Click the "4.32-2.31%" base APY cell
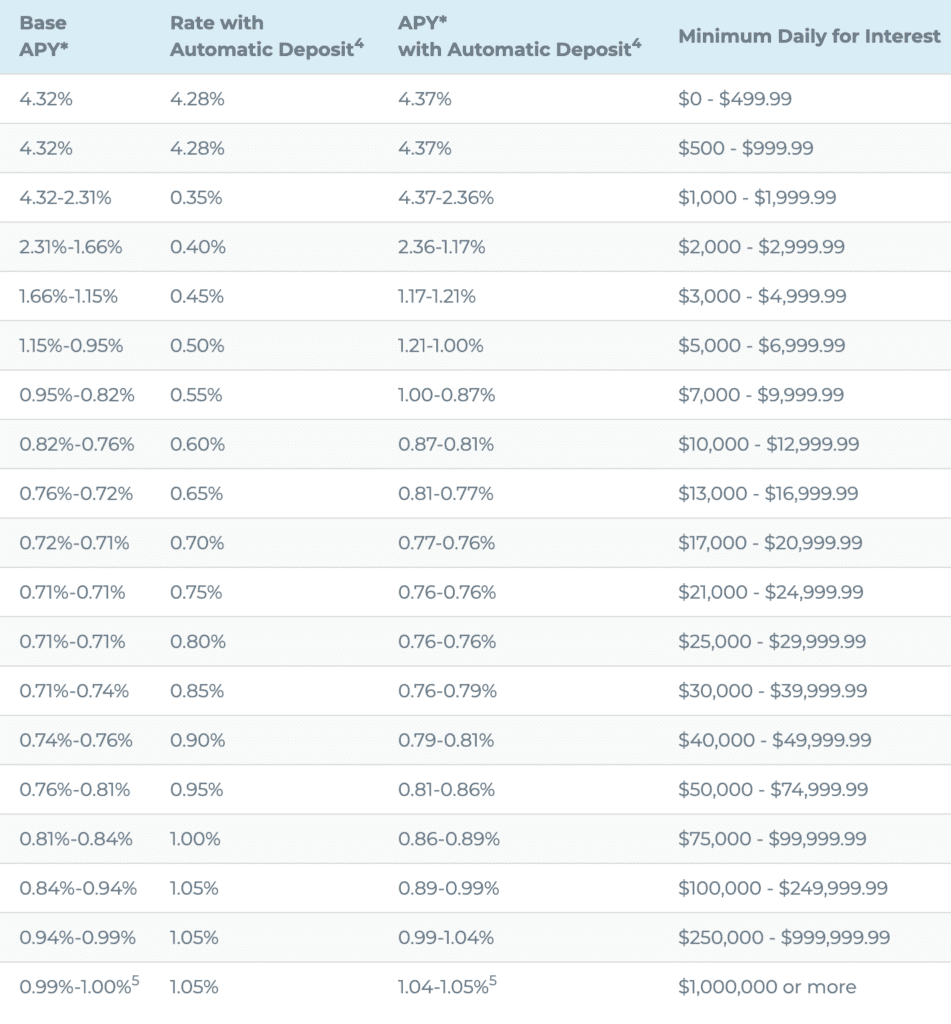Image resolution: width=951 pixels, height=1024 pixels. (66, 198)
